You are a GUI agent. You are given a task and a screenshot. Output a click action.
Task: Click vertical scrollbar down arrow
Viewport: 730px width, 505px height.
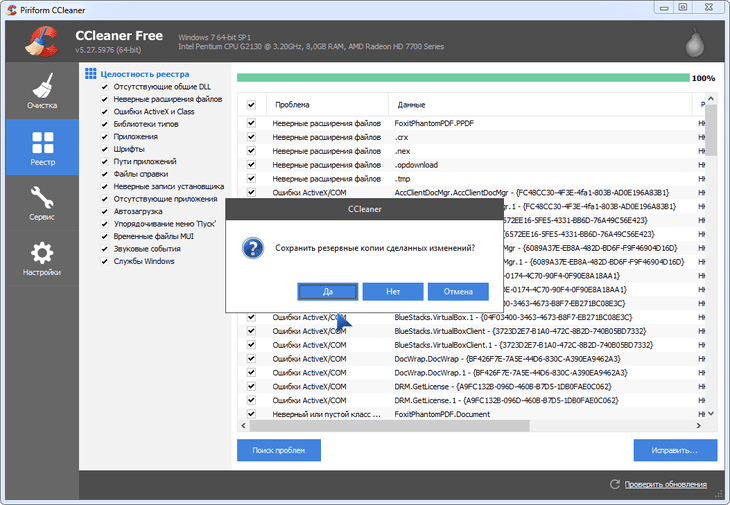(710, 413)
